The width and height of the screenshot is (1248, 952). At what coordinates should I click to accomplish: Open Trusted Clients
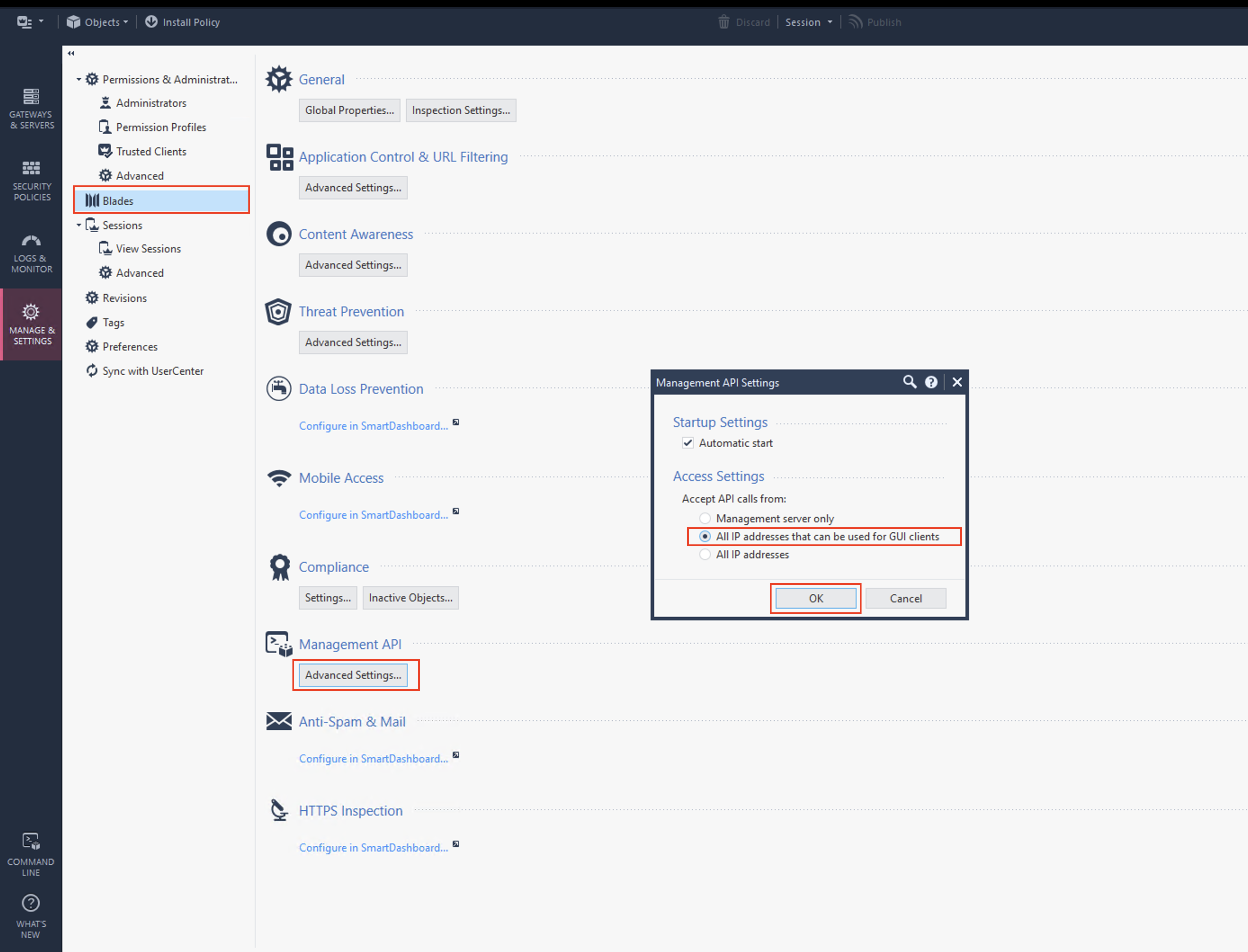click(151, 152)
